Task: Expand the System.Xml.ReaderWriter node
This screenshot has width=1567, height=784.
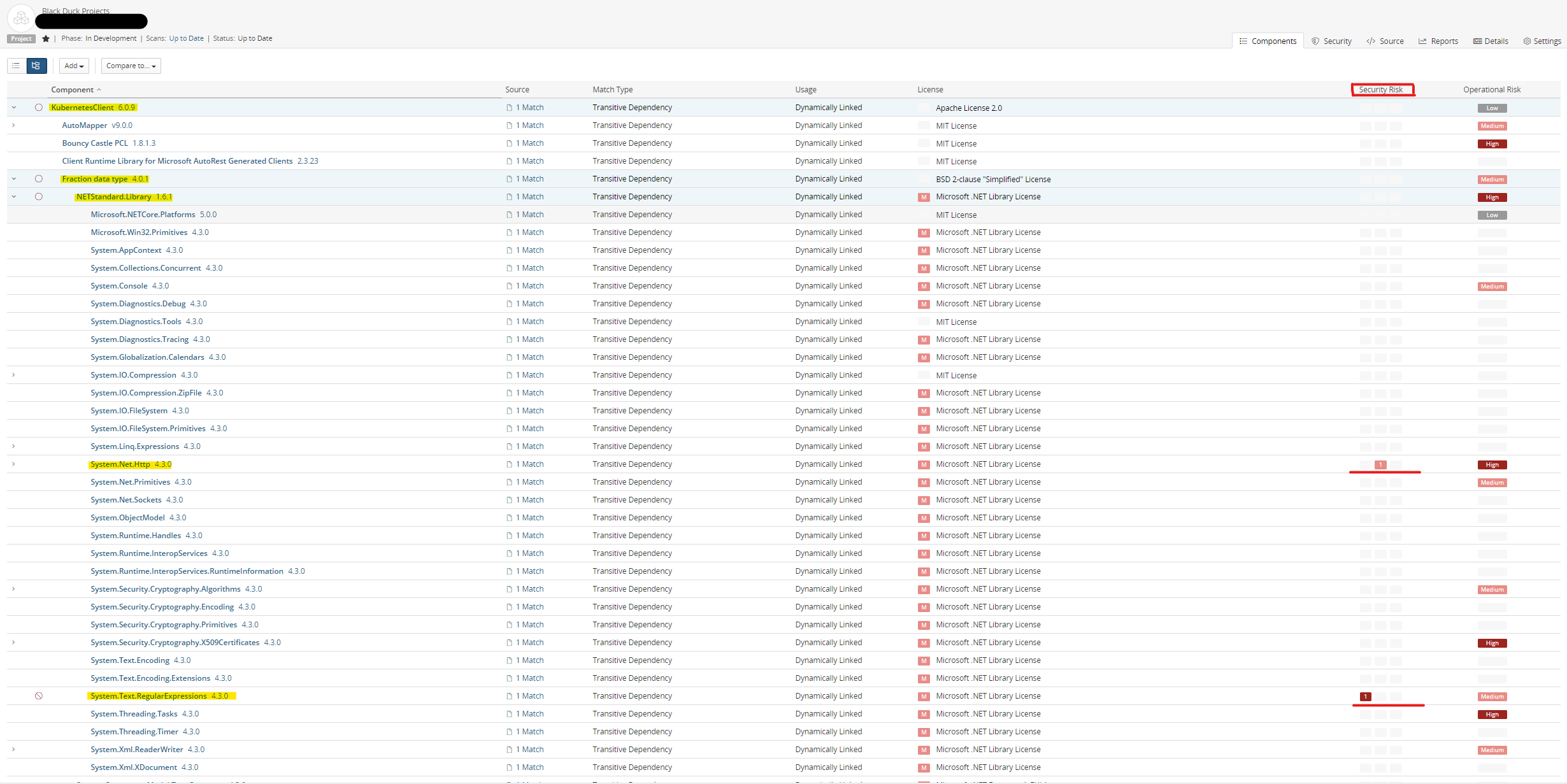Action: tap(14, 750)
